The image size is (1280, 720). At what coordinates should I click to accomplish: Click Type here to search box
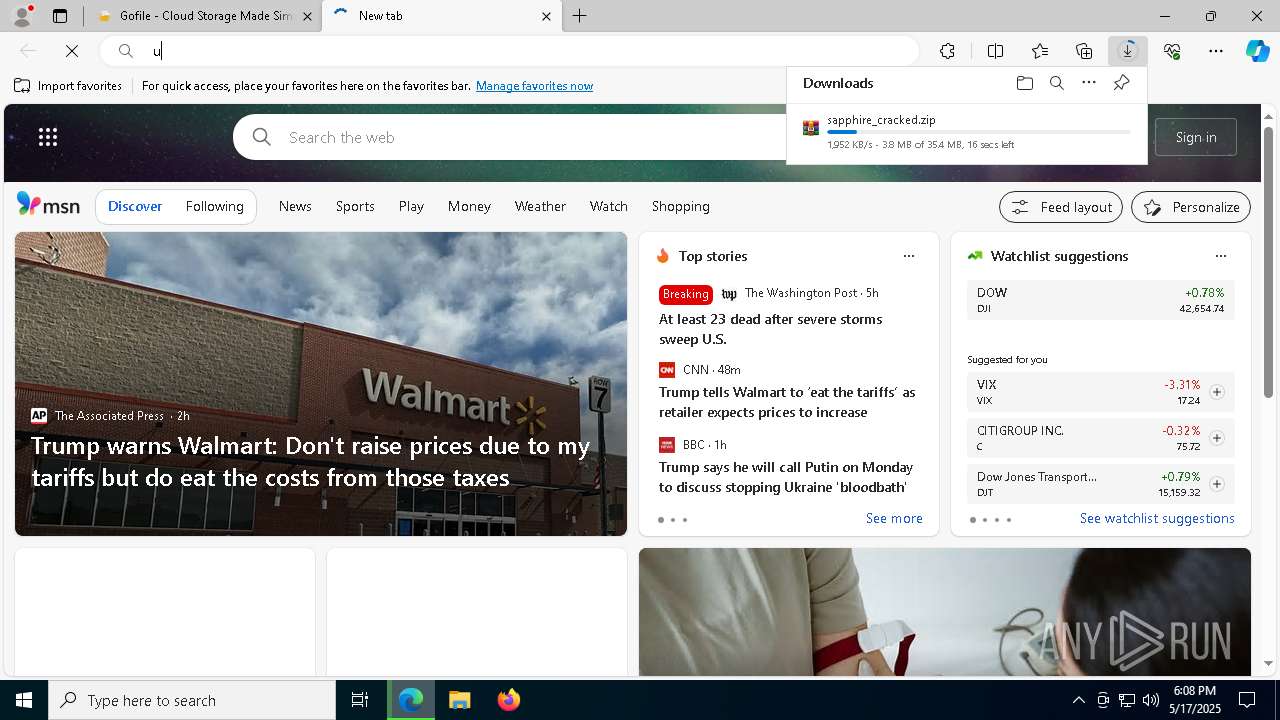(192, 700)
